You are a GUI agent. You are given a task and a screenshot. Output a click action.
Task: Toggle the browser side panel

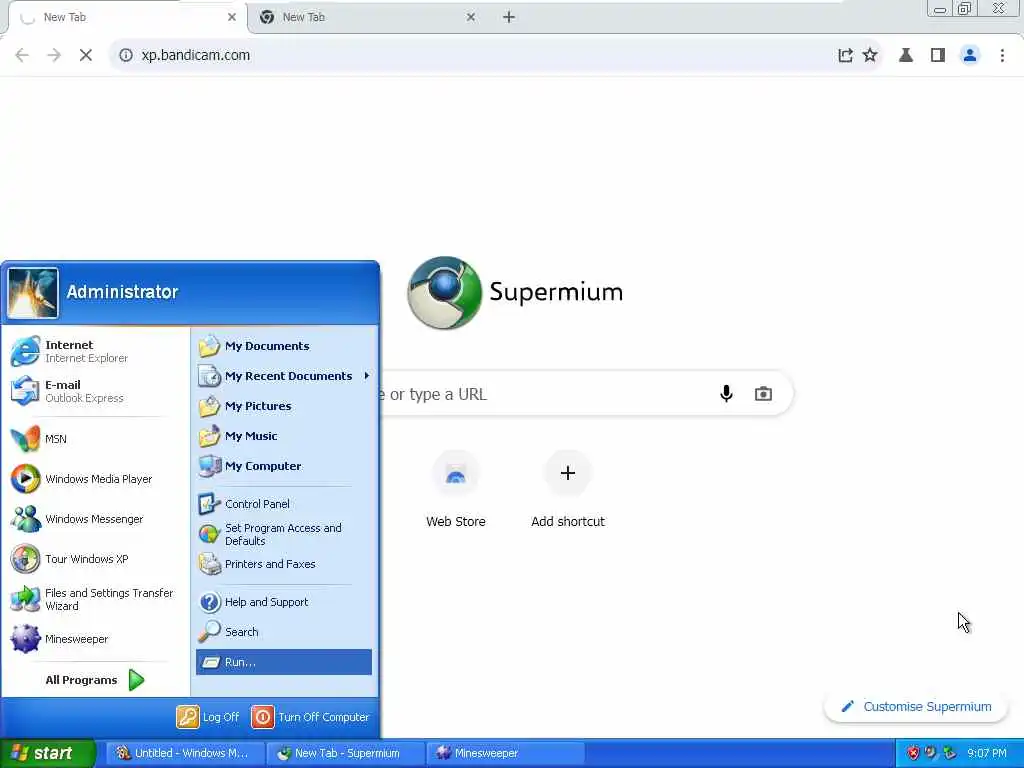[938, 56]
